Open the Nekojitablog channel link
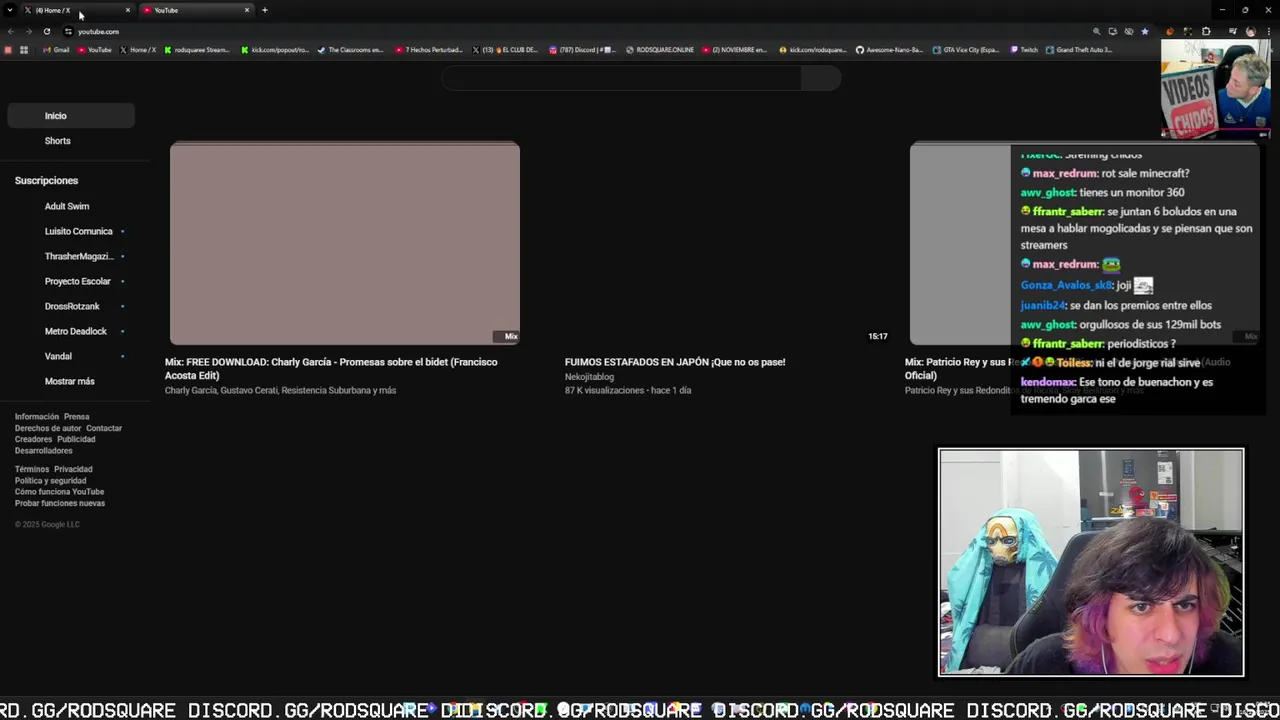This screenshot has height=720, width=1280. coord(589,377)
